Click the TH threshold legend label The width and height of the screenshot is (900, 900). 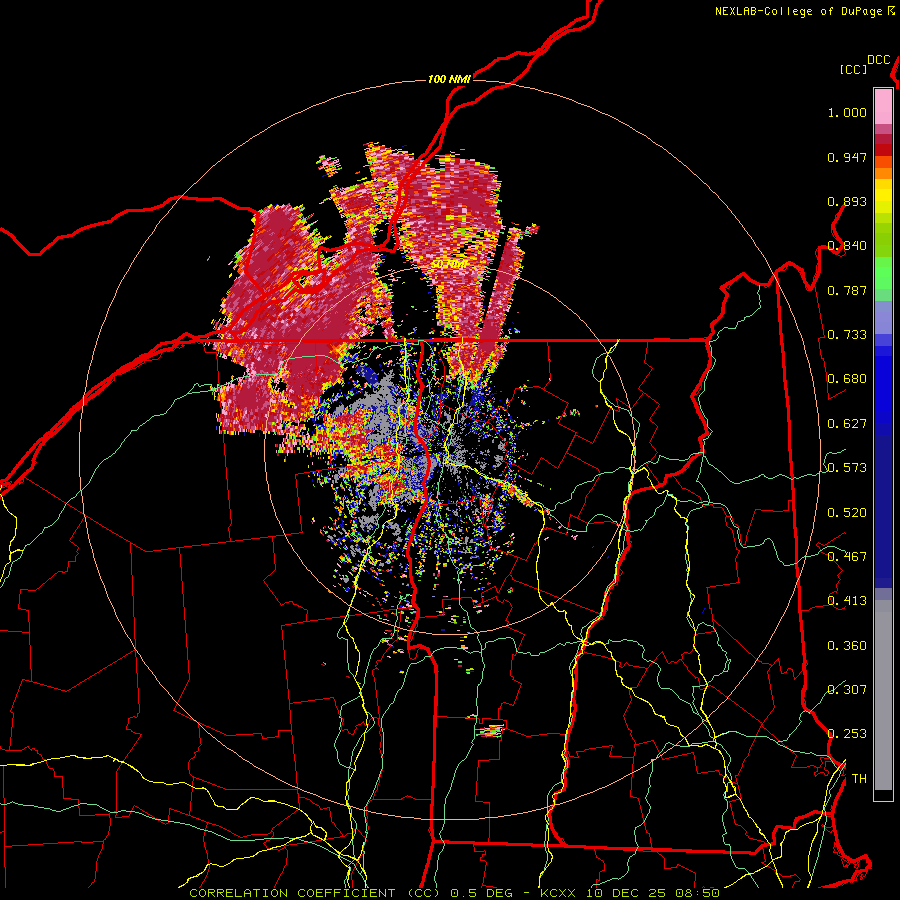point(859,779)
